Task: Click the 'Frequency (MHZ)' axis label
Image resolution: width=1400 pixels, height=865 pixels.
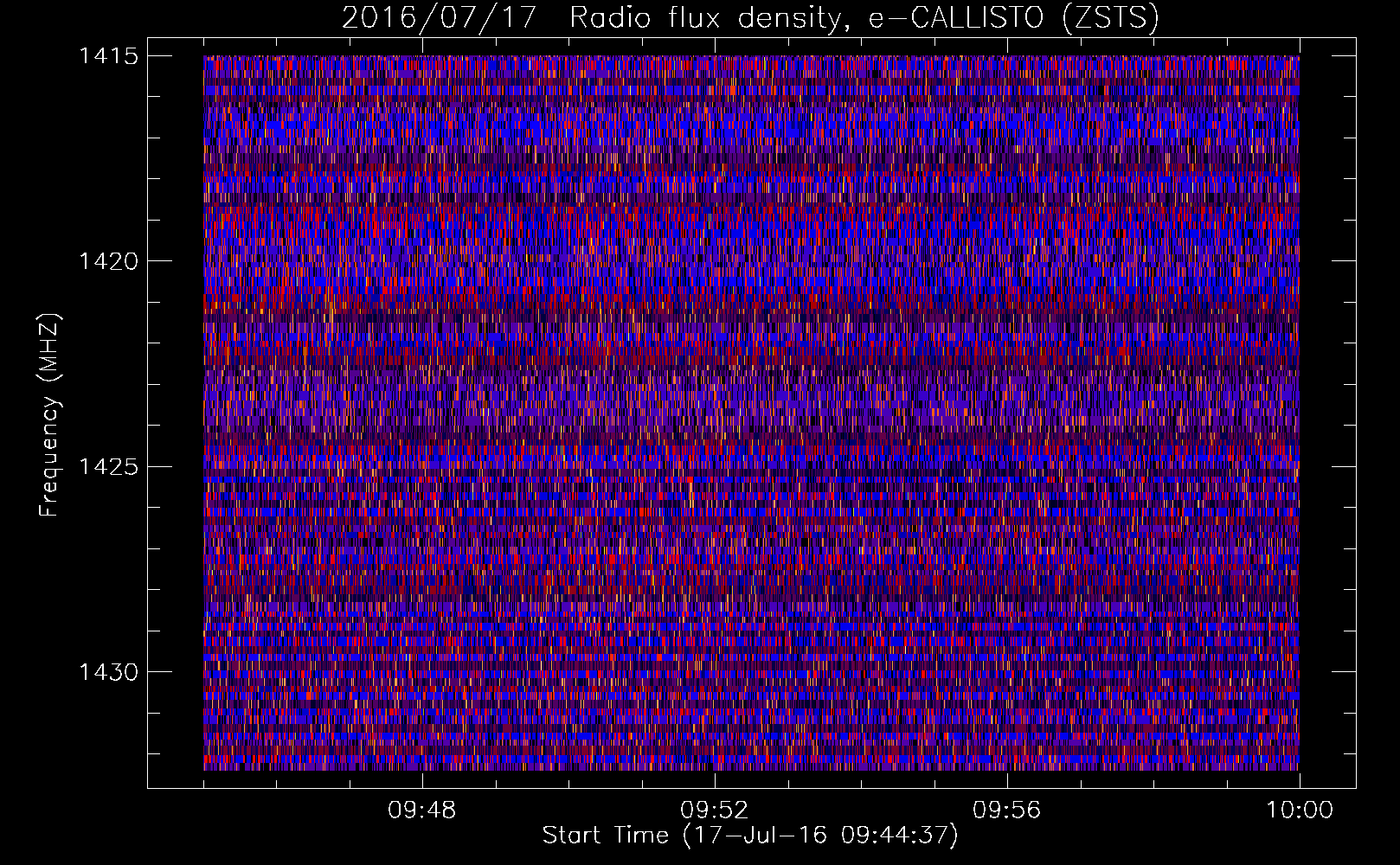Action: click(49, 414)
